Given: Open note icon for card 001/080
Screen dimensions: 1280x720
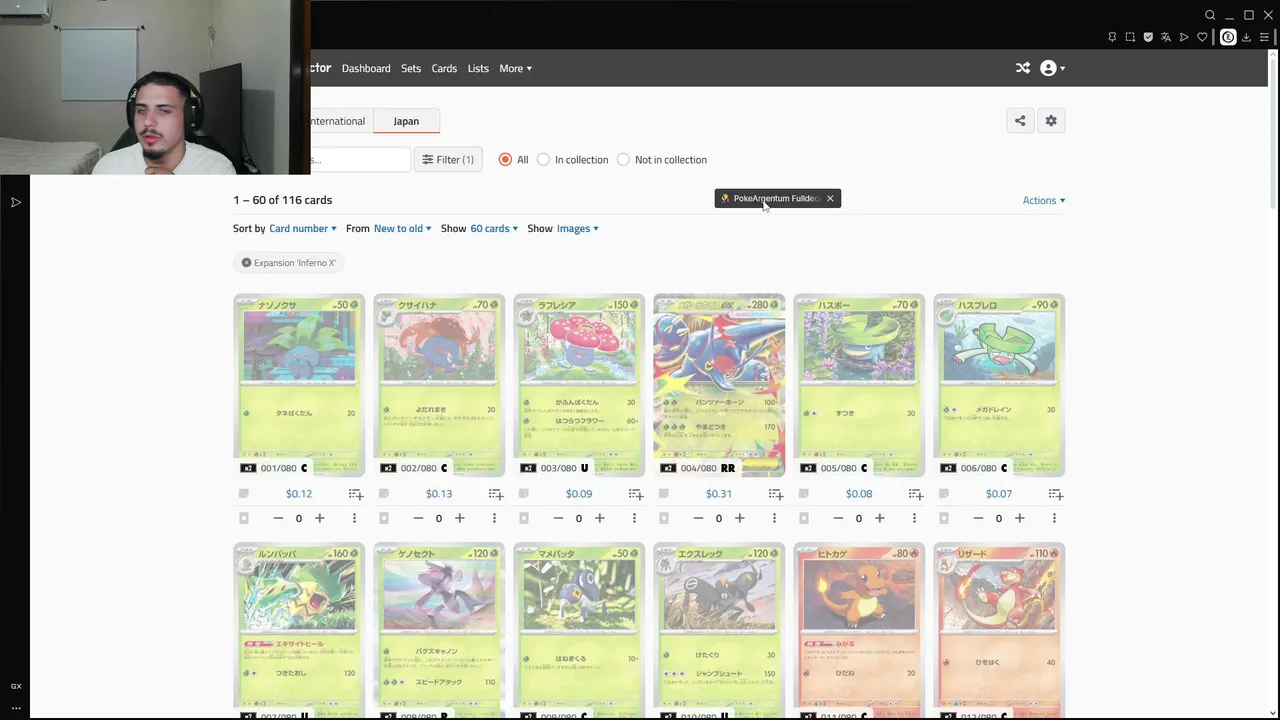Looking at the screenshot, I should click(243, 494).
